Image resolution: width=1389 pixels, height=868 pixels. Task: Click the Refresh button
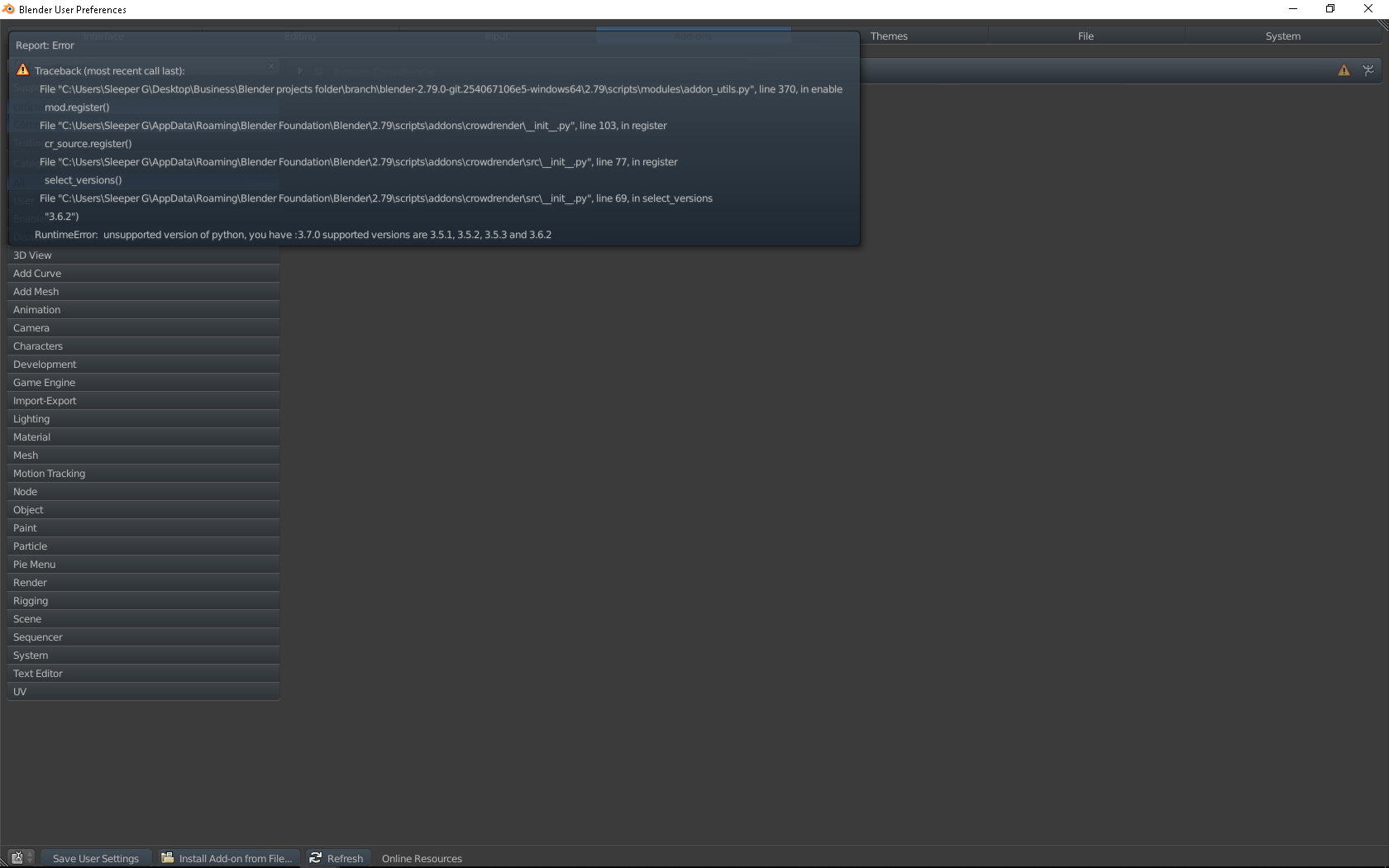[x=337, y=858]
